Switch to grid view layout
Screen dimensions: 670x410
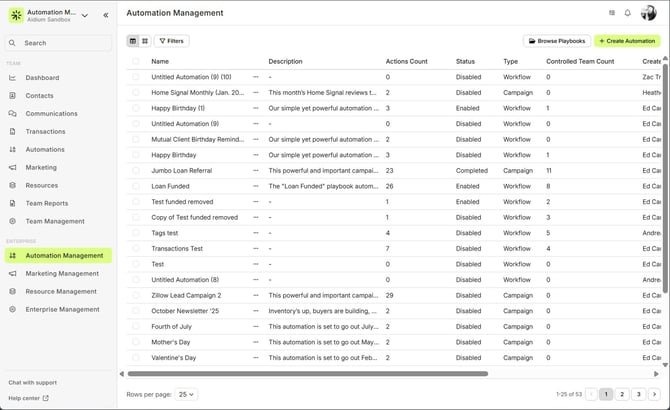(x=145, y=41)
